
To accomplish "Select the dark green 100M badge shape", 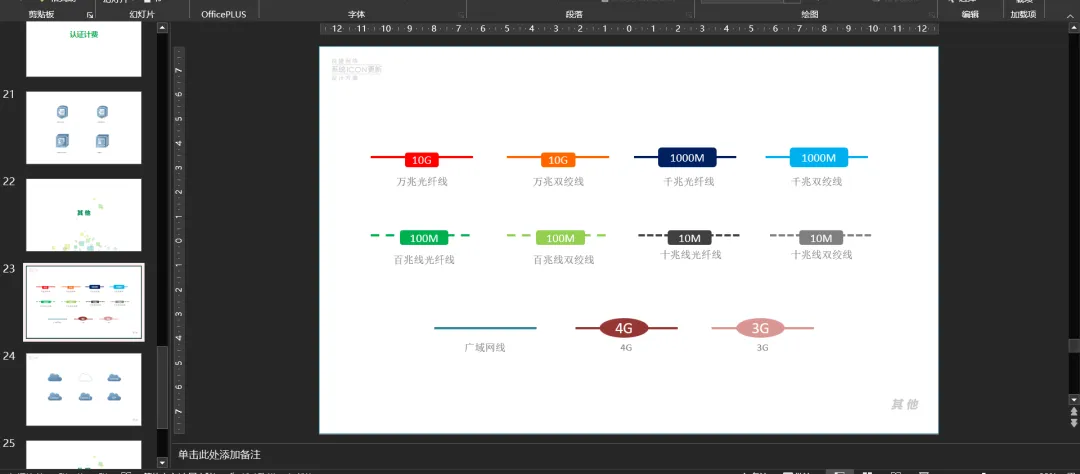I will (x=424, y=238).
